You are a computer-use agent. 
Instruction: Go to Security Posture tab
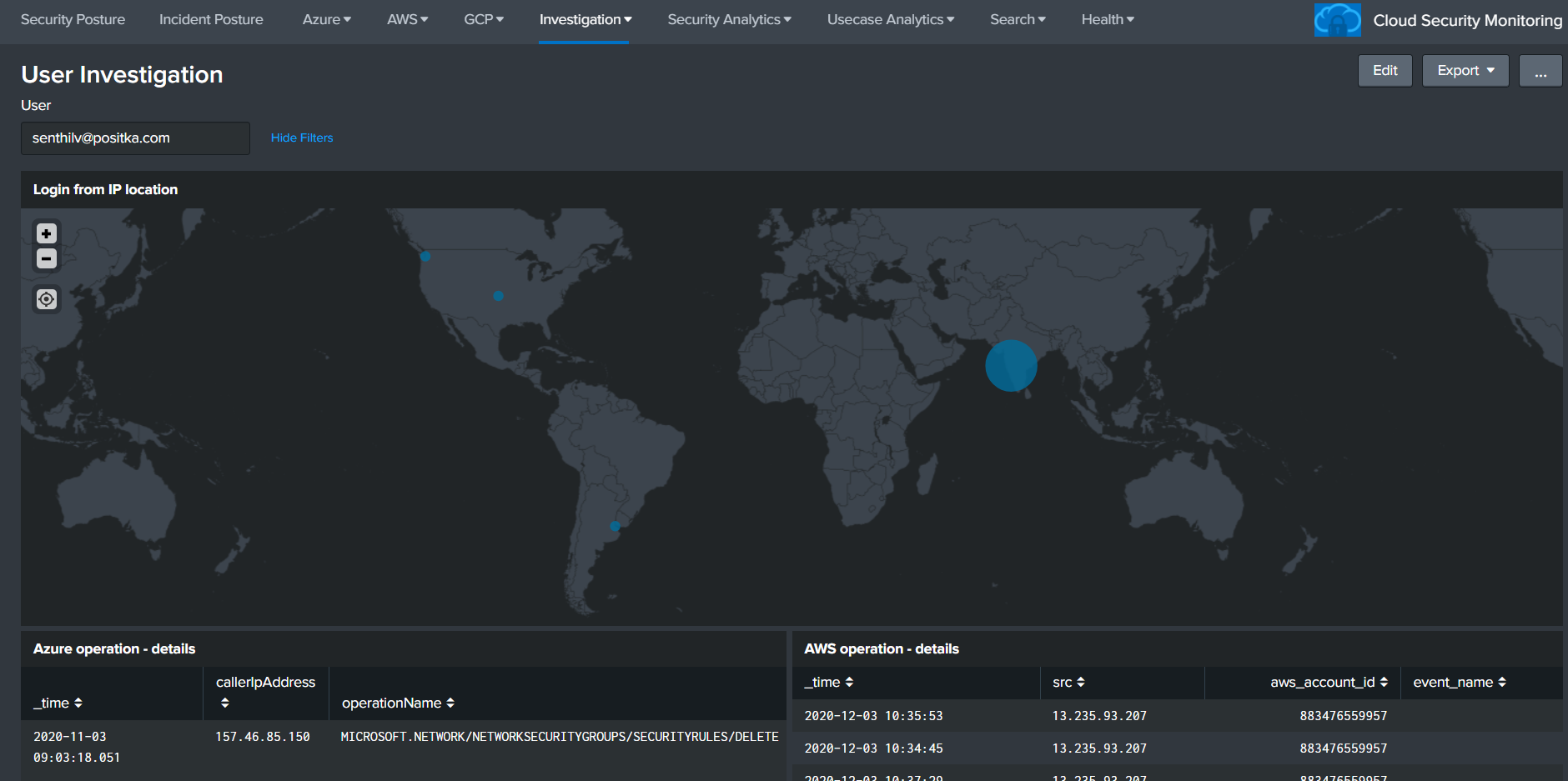click(x=73, y=19)
